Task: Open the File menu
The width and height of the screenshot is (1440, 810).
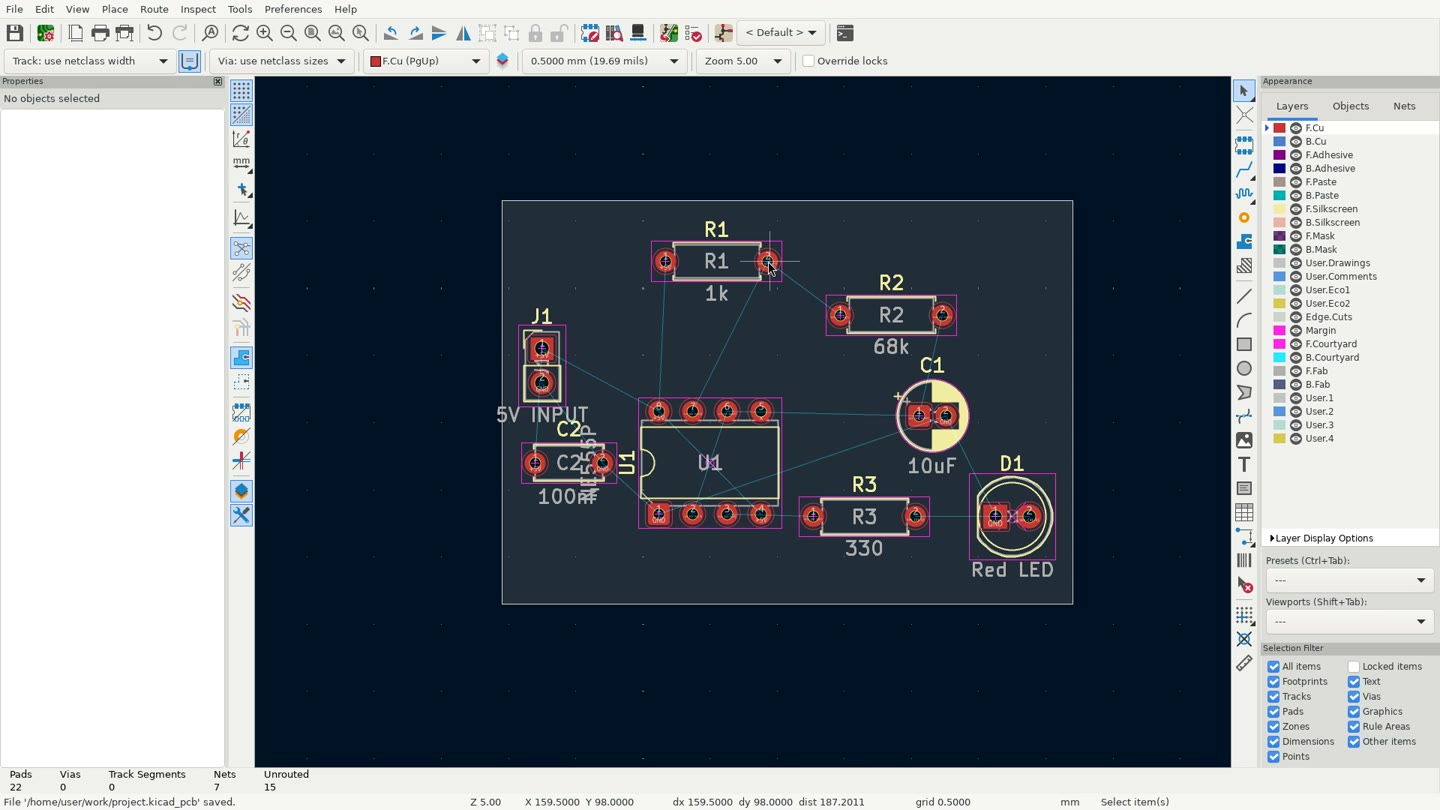Action: (14, 9)
